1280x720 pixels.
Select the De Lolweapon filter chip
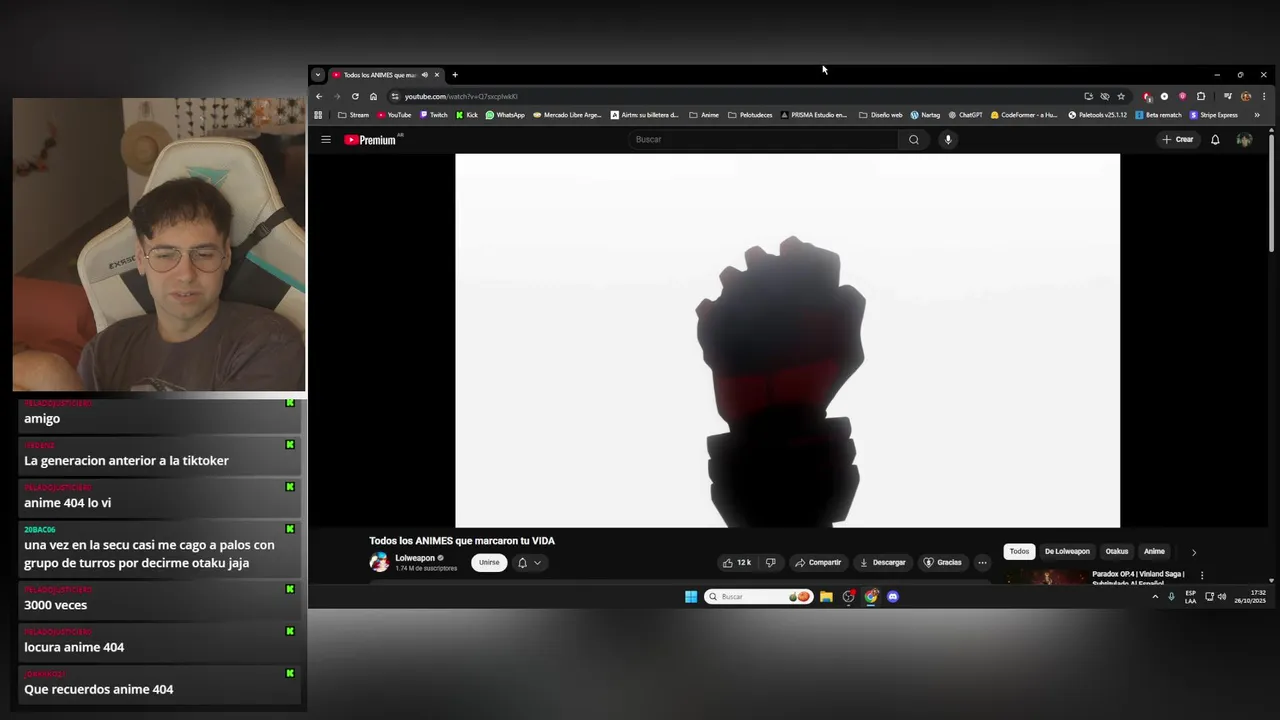(1067, 552)
